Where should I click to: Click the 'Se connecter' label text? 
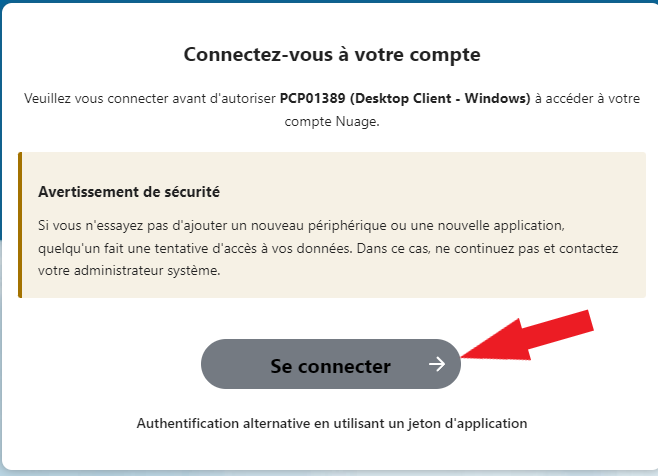coord(330,366)
